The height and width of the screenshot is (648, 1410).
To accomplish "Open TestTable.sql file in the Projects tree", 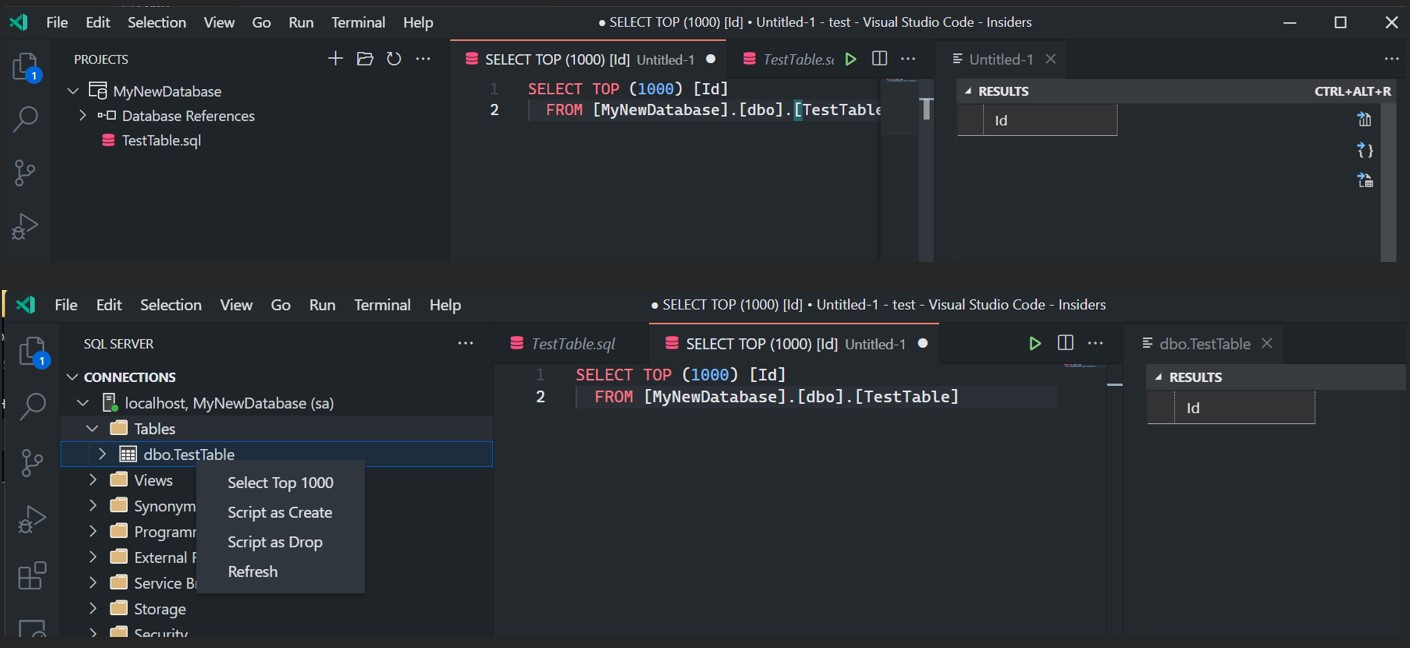I will tap(161, 140).
